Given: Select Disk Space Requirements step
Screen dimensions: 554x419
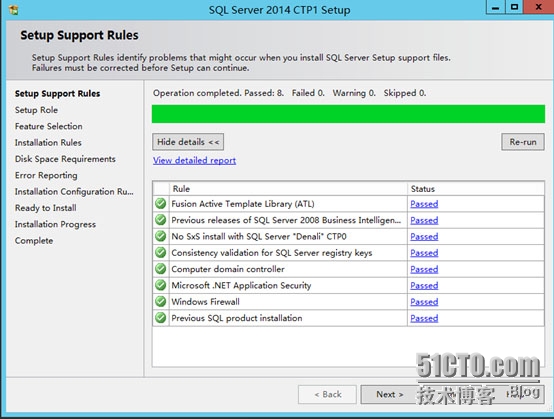Looking at the screenshot, I should 65,159.
